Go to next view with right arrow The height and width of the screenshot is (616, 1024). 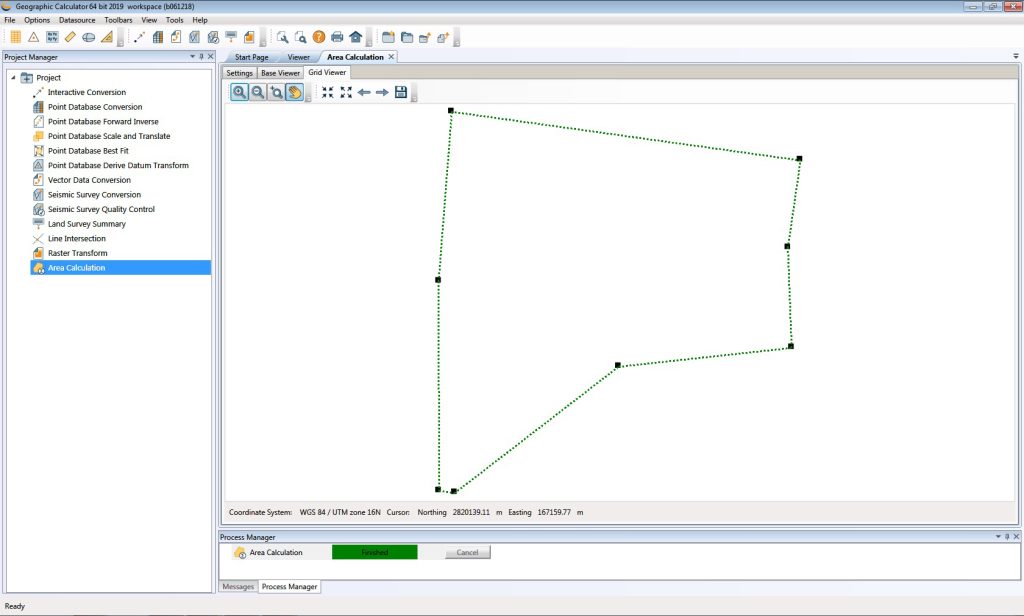pos(382,92)
